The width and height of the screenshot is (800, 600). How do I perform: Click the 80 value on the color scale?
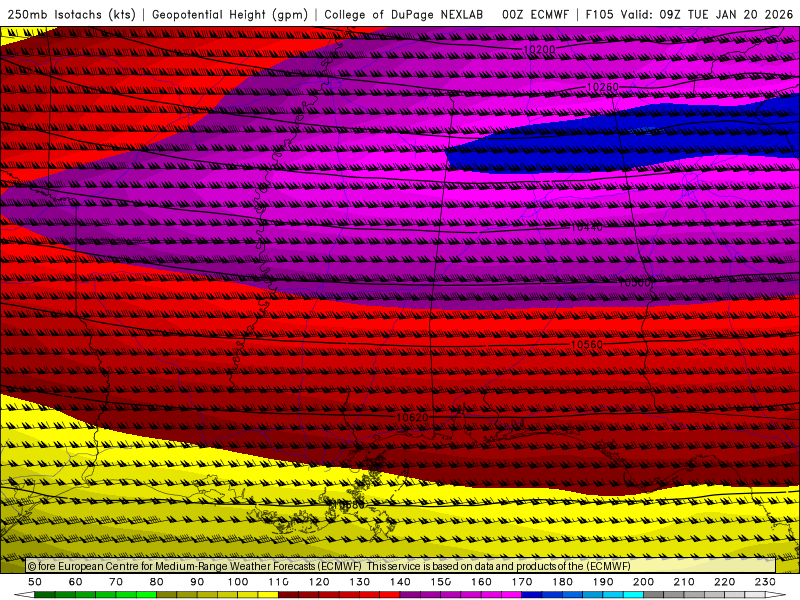click(x=157, y=582)
